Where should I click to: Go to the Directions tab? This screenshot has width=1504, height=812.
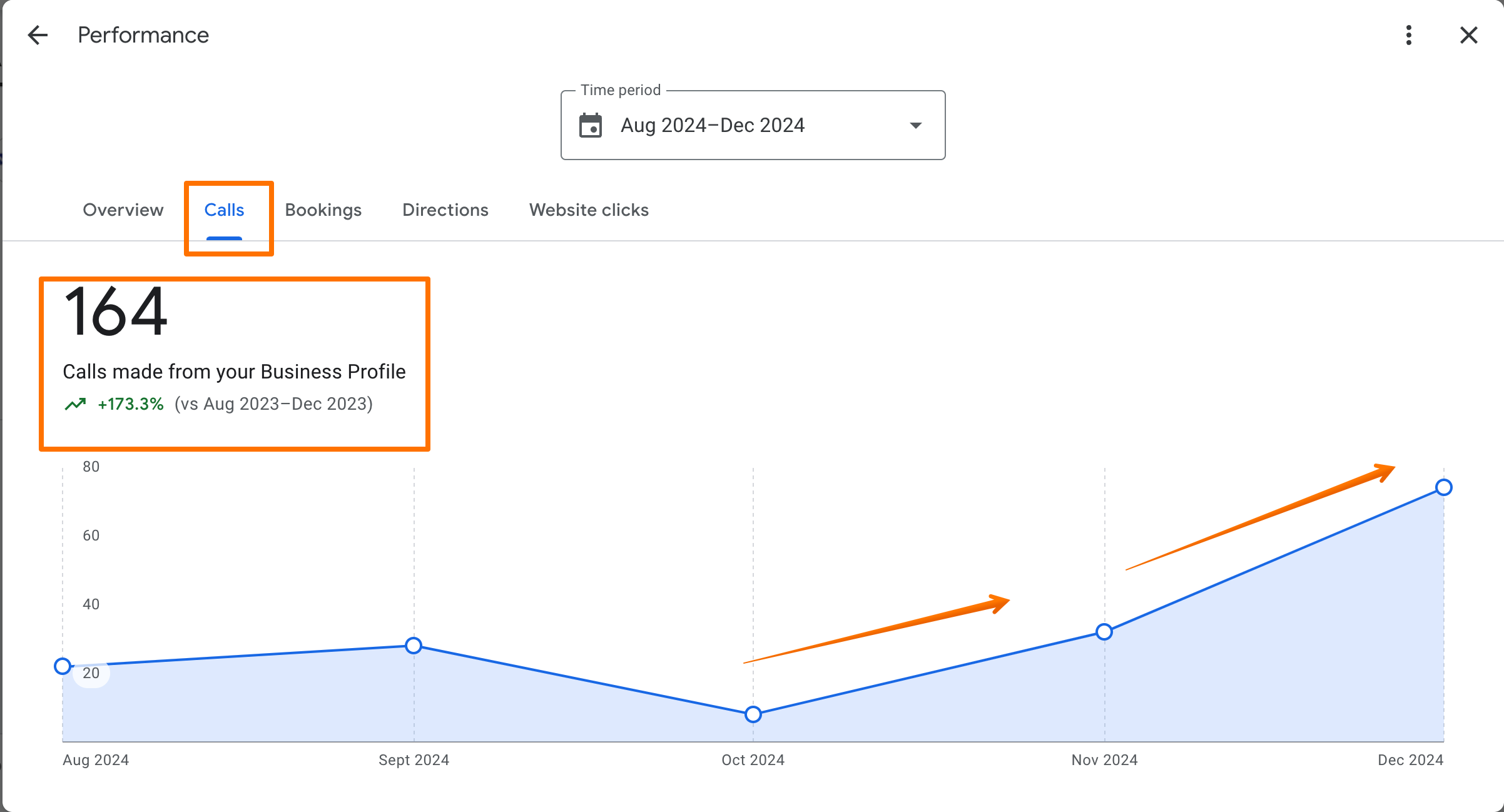coord(445,210)
